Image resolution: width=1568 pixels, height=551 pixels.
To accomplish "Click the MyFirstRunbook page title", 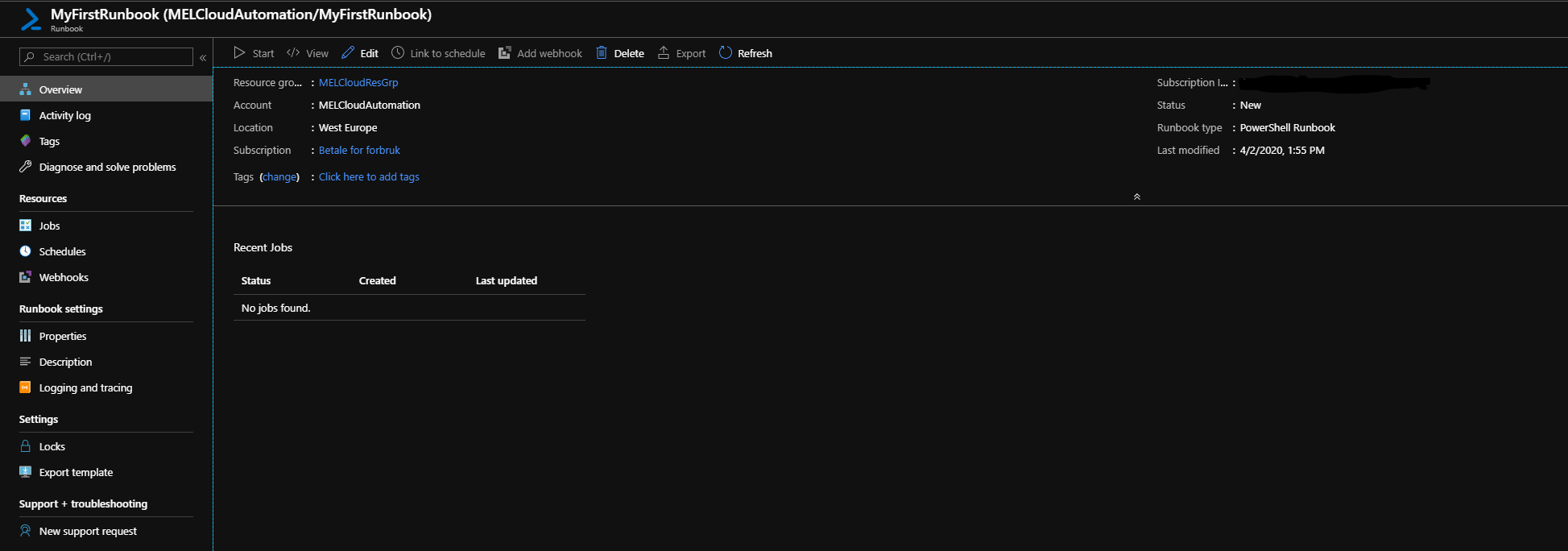I will point(241,14).
